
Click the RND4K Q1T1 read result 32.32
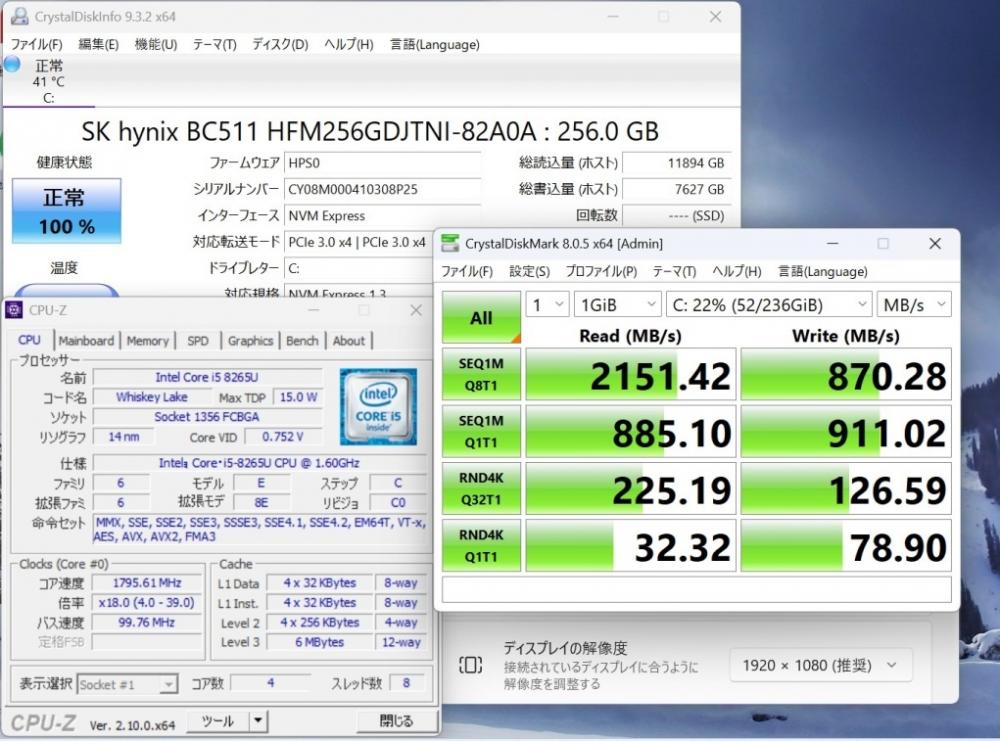point(631,546)
